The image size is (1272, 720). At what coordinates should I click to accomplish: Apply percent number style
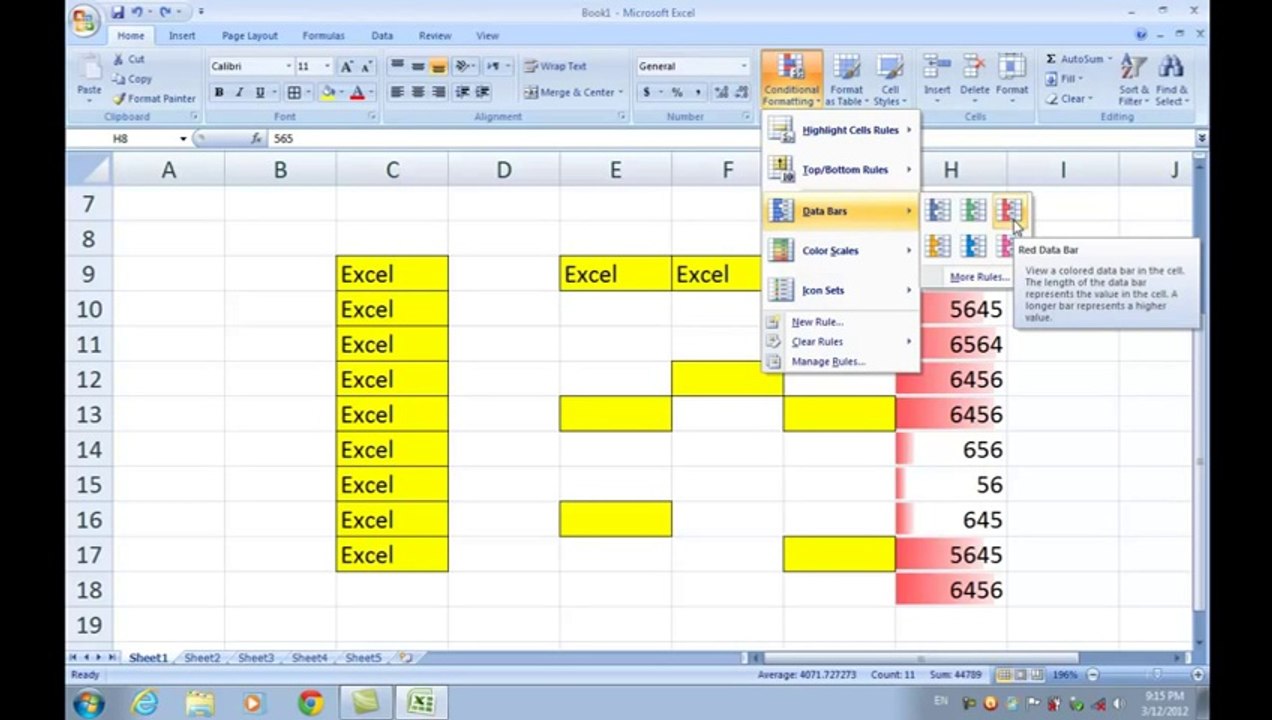pyautogui.click(x=677, y=92)
